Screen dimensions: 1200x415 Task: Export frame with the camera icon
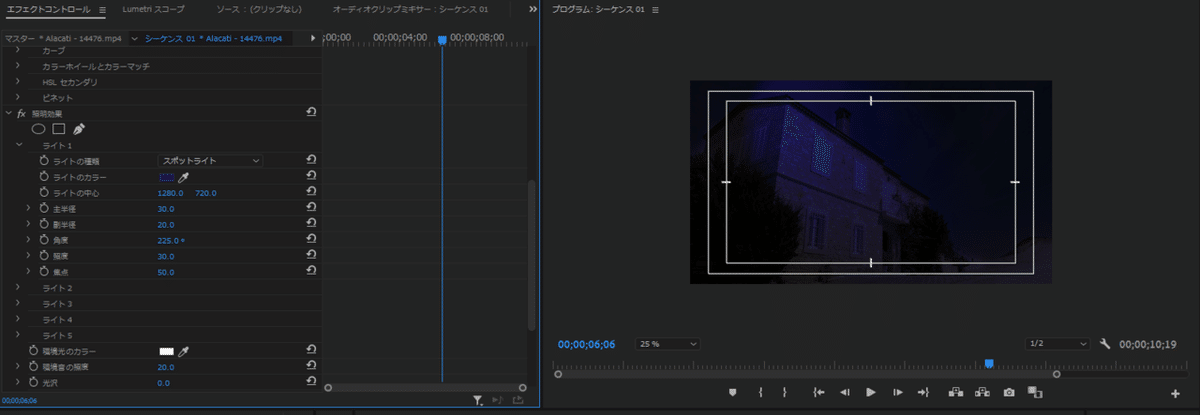[x=1008, y=392]
